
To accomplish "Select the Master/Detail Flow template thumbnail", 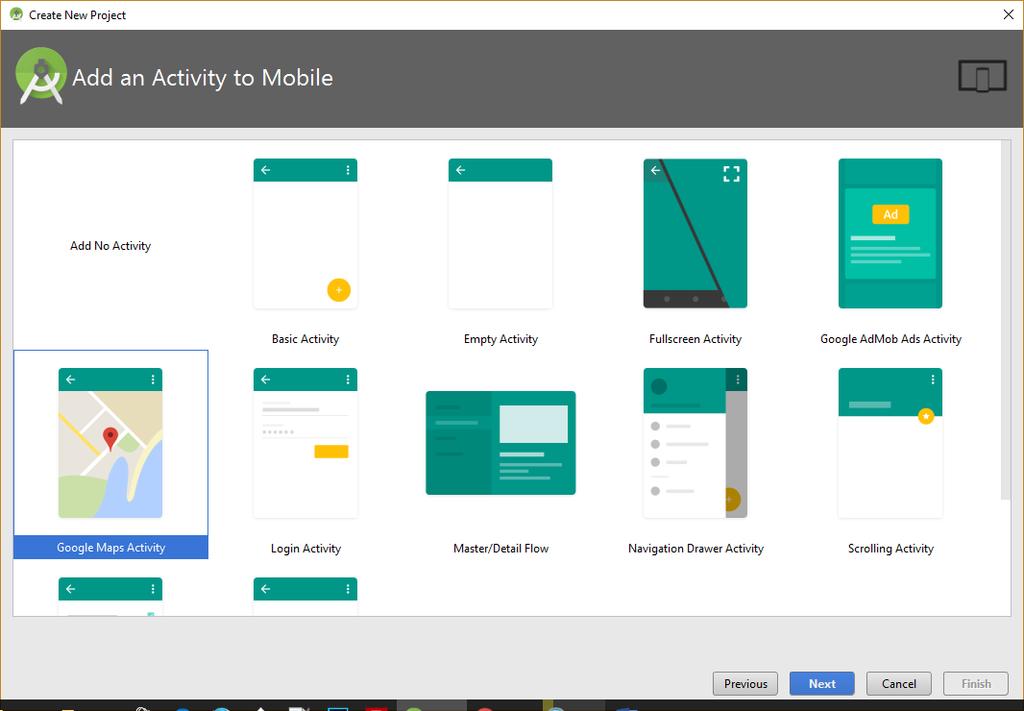I will (500, 443).
